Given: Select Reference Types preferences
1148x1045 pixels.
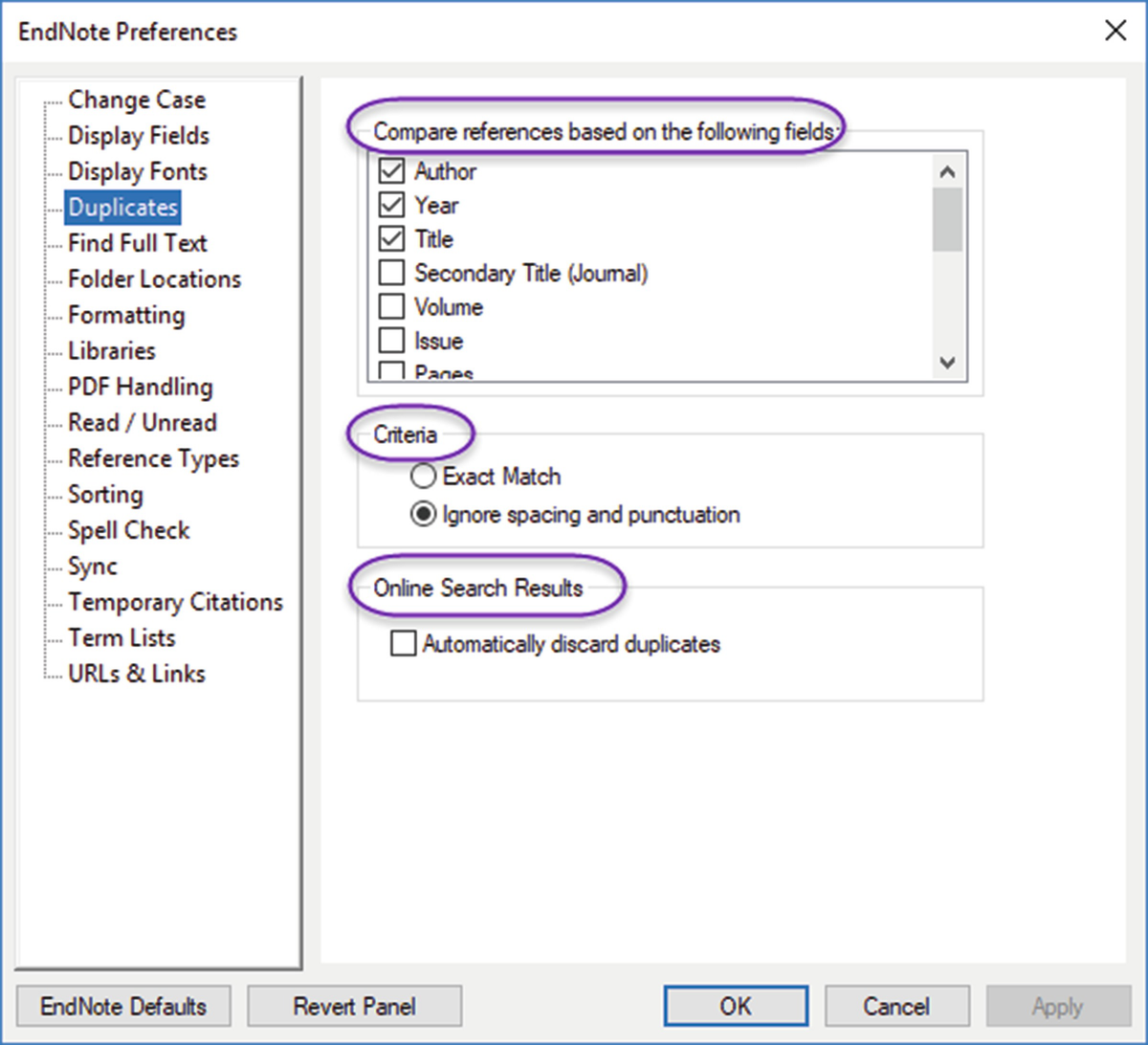Looking at the screenshot, I should [153, 458].
